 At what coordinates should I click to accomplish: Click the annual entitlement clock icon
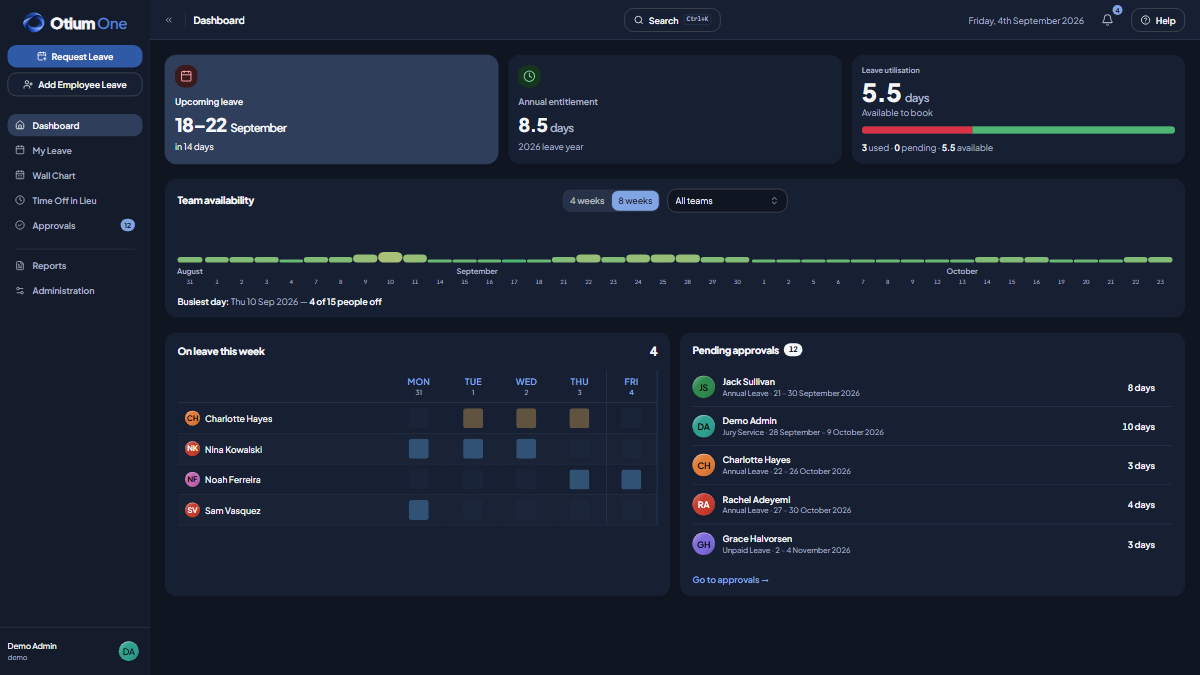tap(529, 76)
